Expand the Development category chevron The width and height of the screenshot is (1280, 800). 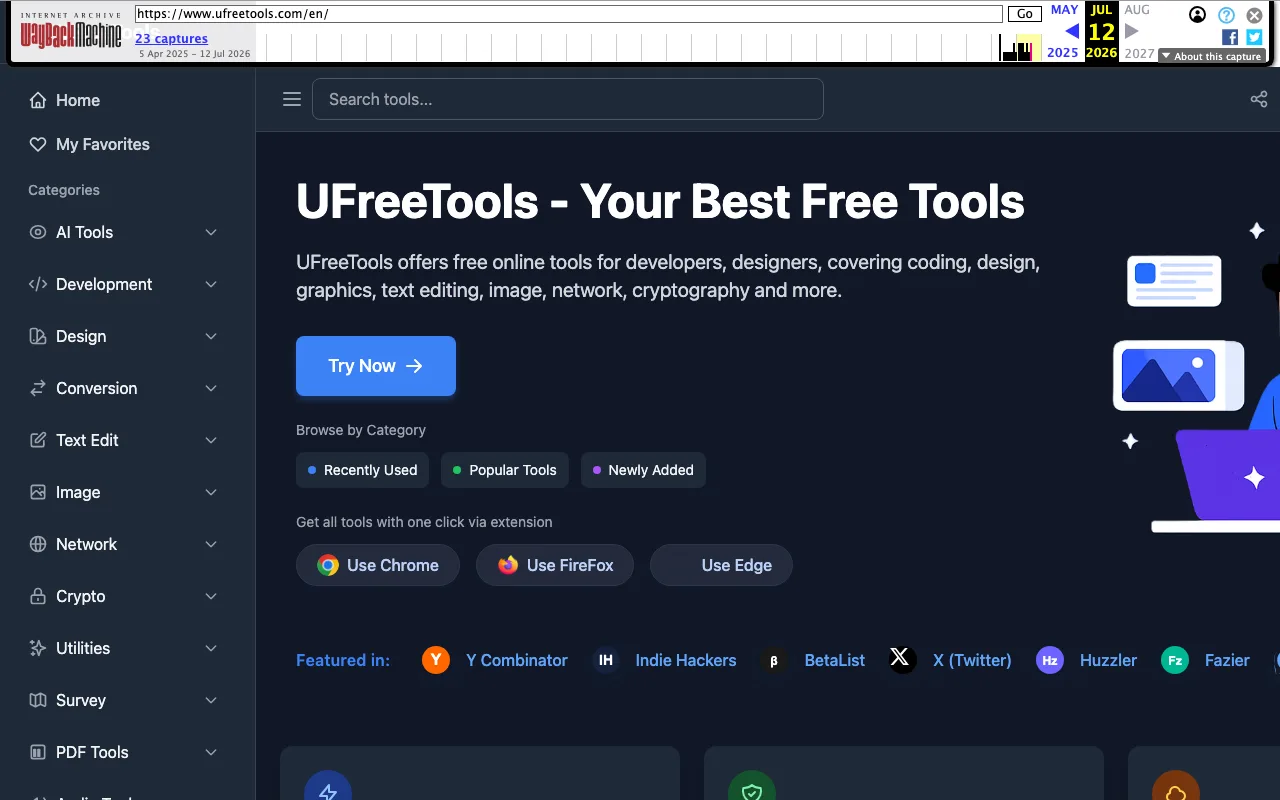pos(211,284)
